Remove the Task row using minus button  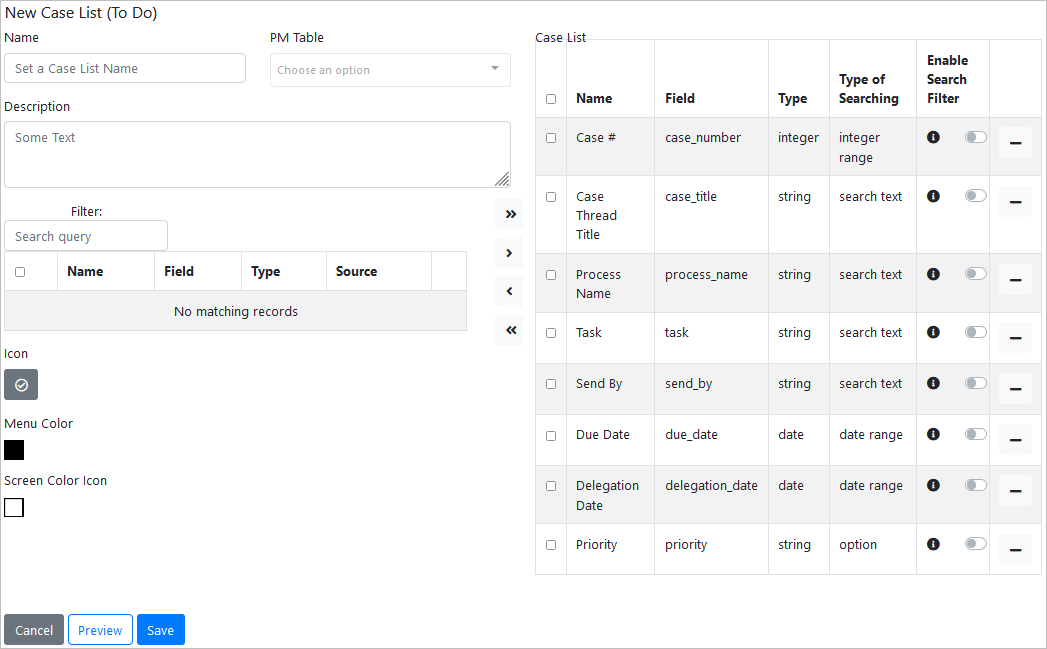point(1015,337)
